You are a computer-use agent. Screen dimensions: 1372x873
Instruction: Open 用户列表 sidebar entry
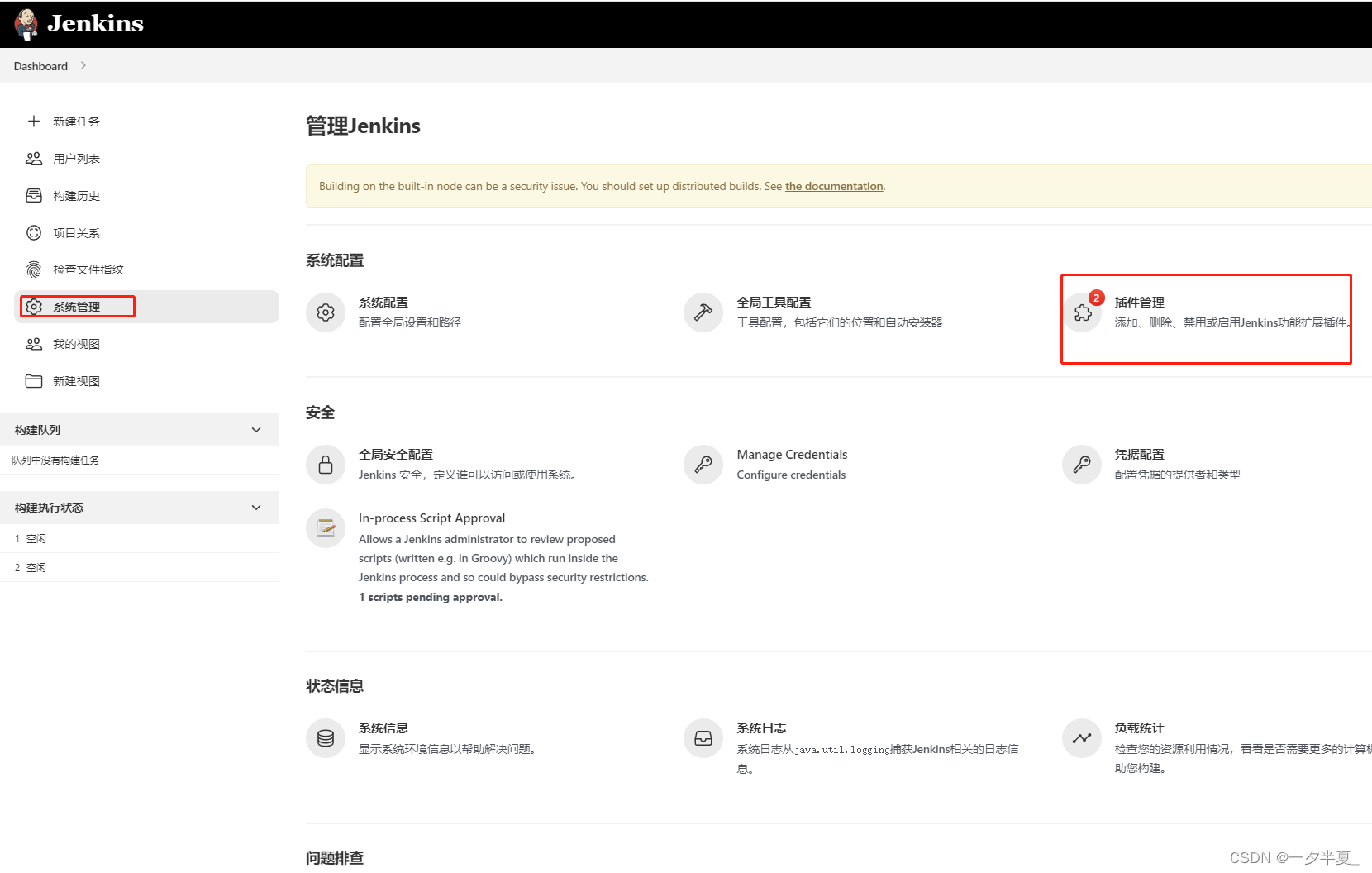point(76,159)
